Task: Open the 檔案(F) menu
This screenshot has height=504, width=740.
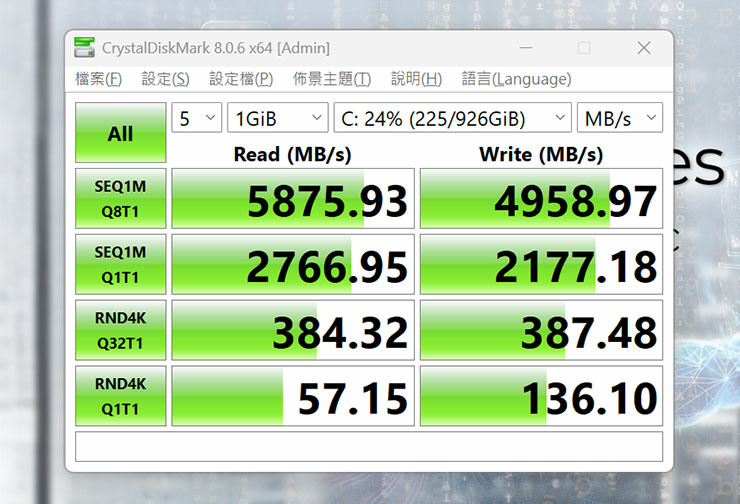Action: pyautogui.click(x=99, y=79)
